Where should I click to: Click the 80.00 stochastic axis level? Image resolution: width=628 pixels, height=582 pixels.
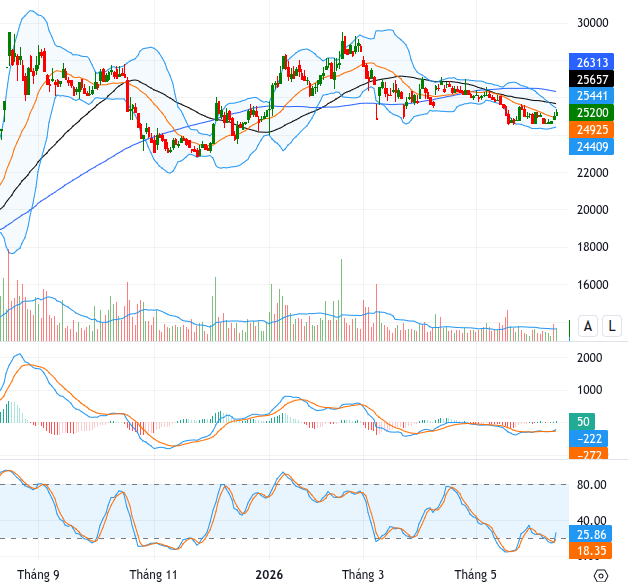point(592,485)
